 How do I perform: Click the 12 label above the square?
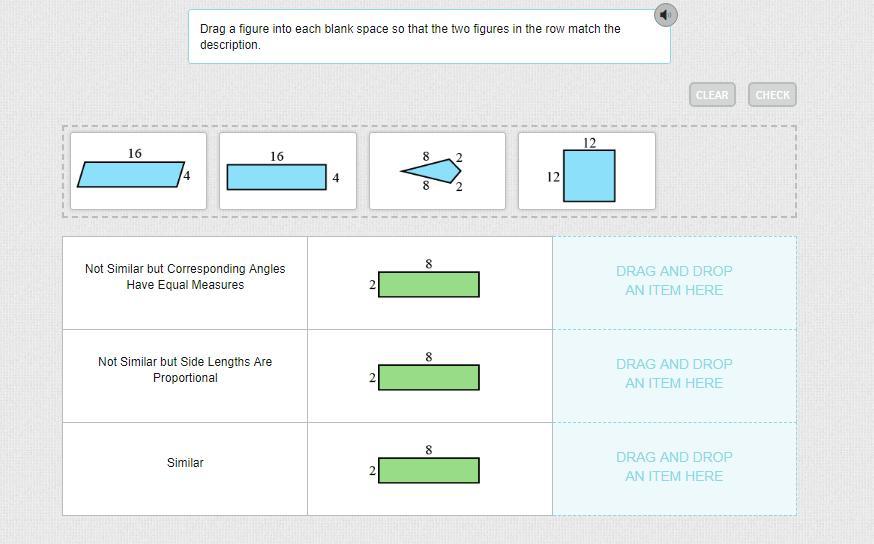(589, 143)
